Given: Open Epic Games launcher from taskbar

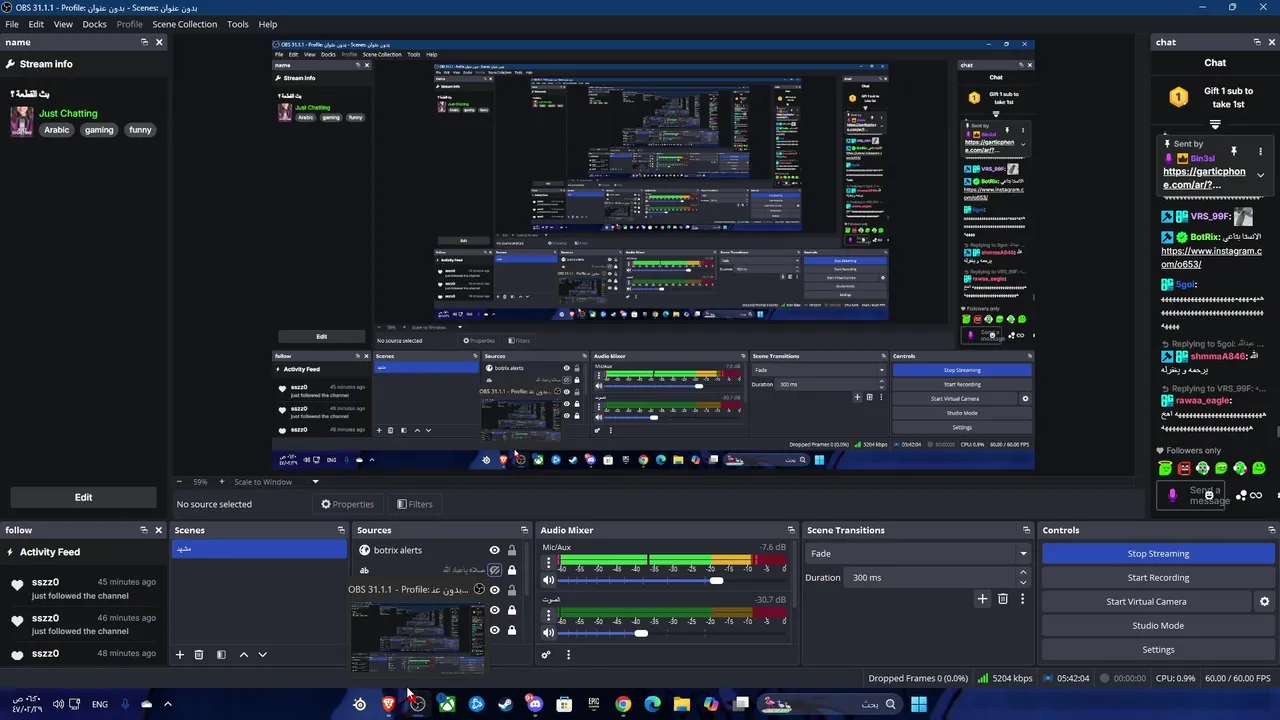Looking at the screenshot, I should [x=594, y=704].
